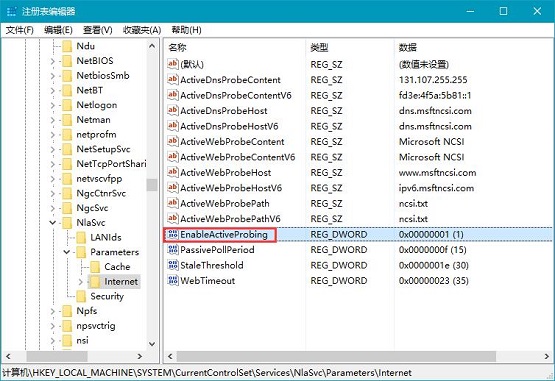Click the Registry Editor title bar icon

[x=11, y=11]
